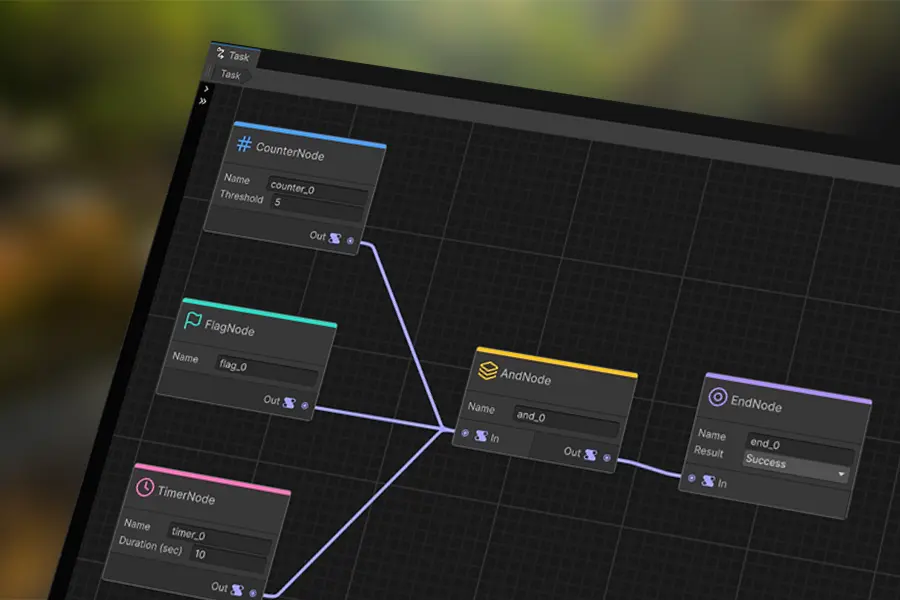Click the counter_0 name field

click(x=317, y=189)
